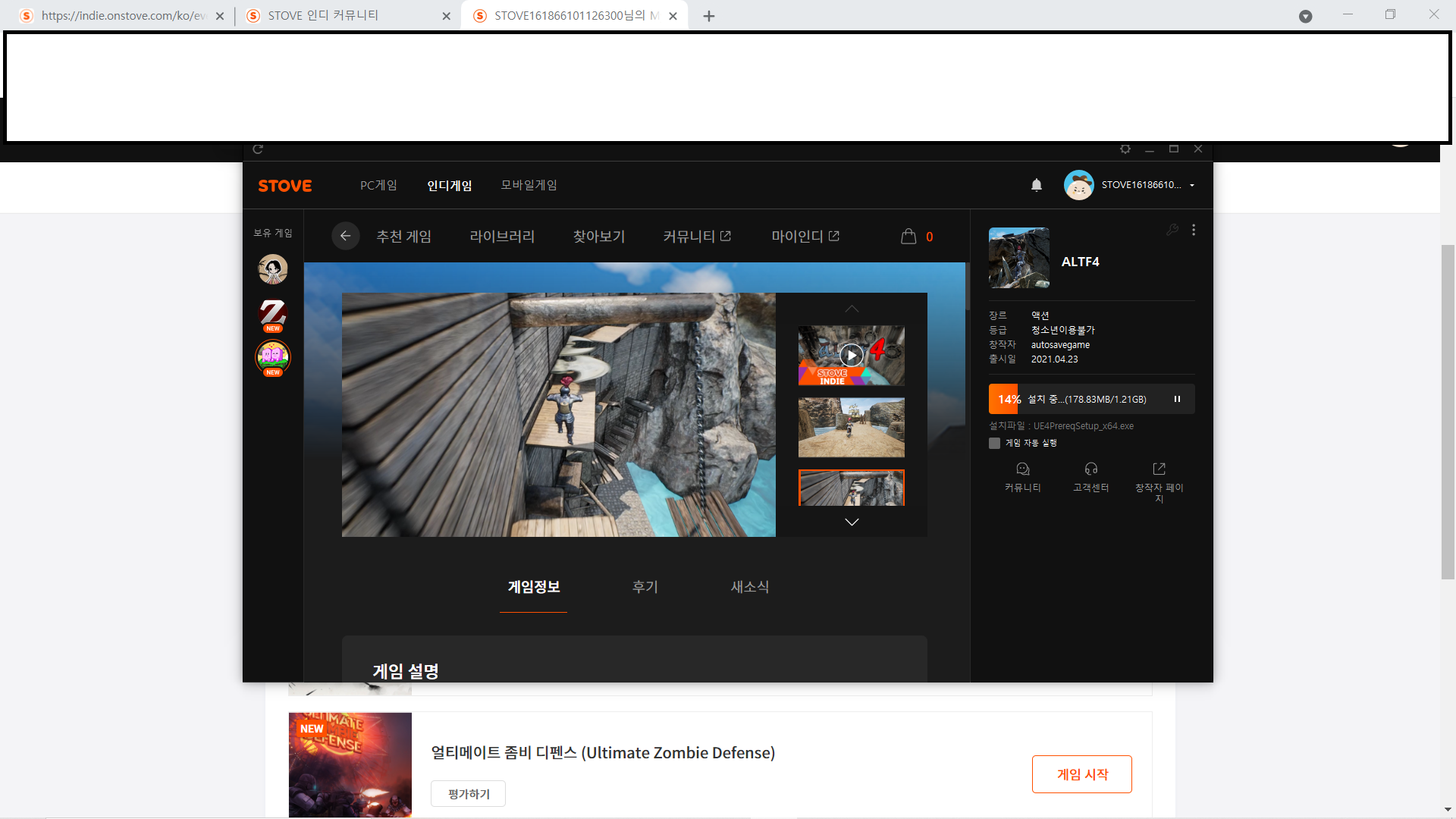The width and height of the screenshot is (1456, 819).
Task: Switch to the 후기 tab
Action: tap(645, 587)
